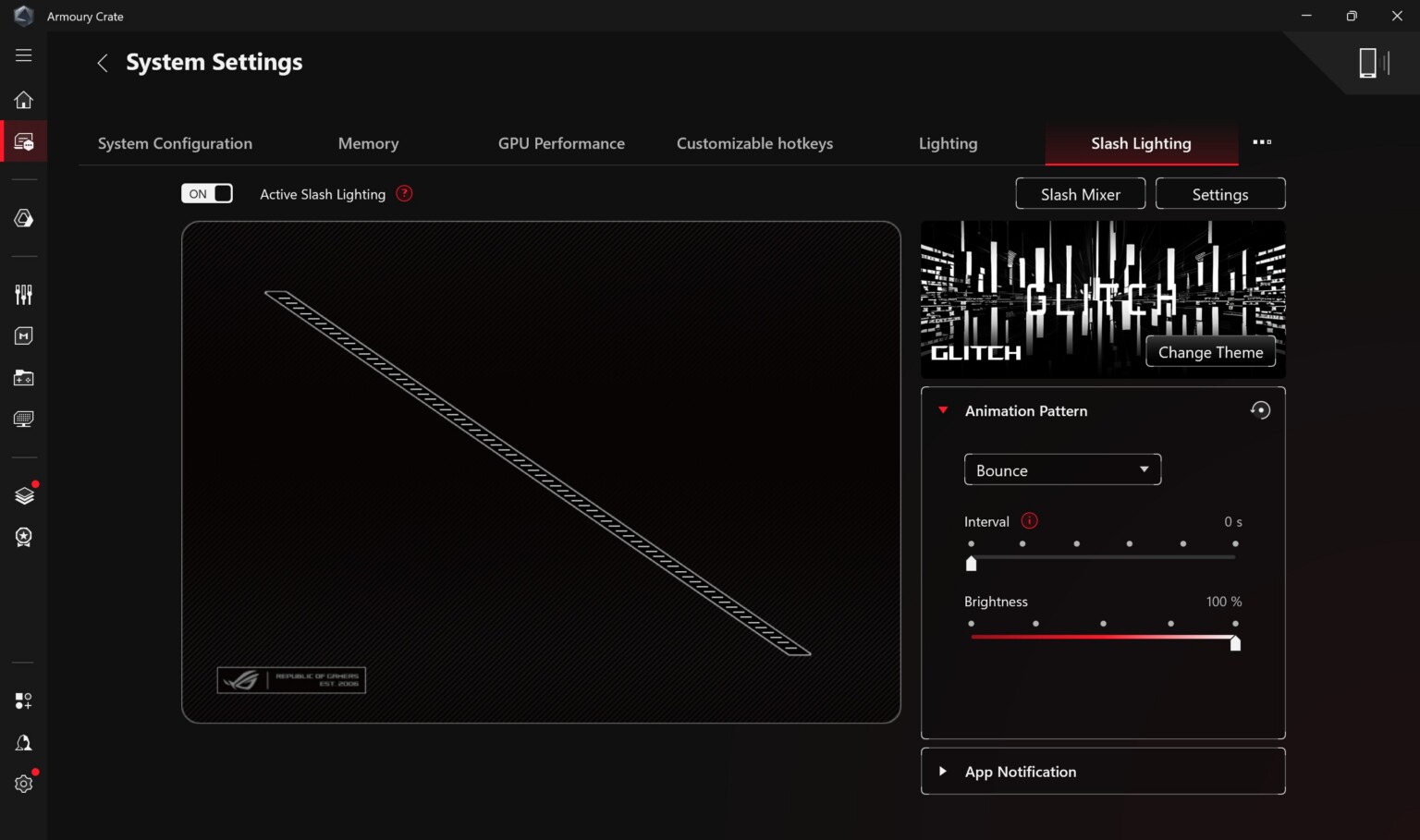Open the hamburger menu in the sidebar
Viewport: 1420px width, 840px height.
[x=24, y=55]
